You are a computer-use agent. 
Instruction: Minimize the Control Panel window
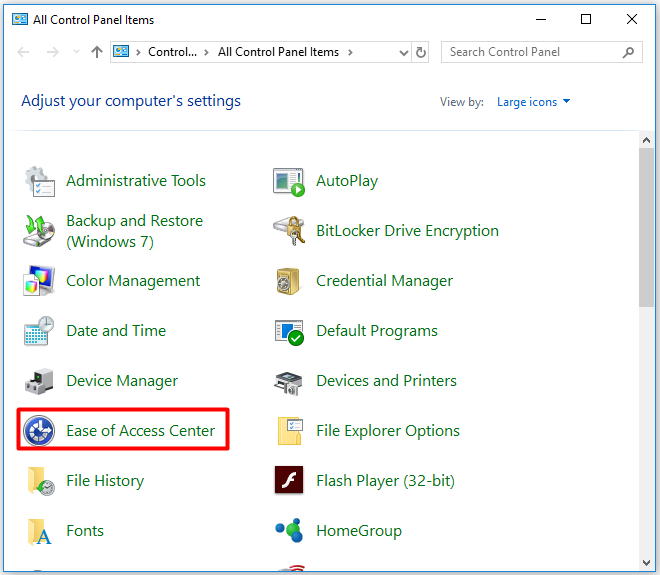click(x=541, y=19)
